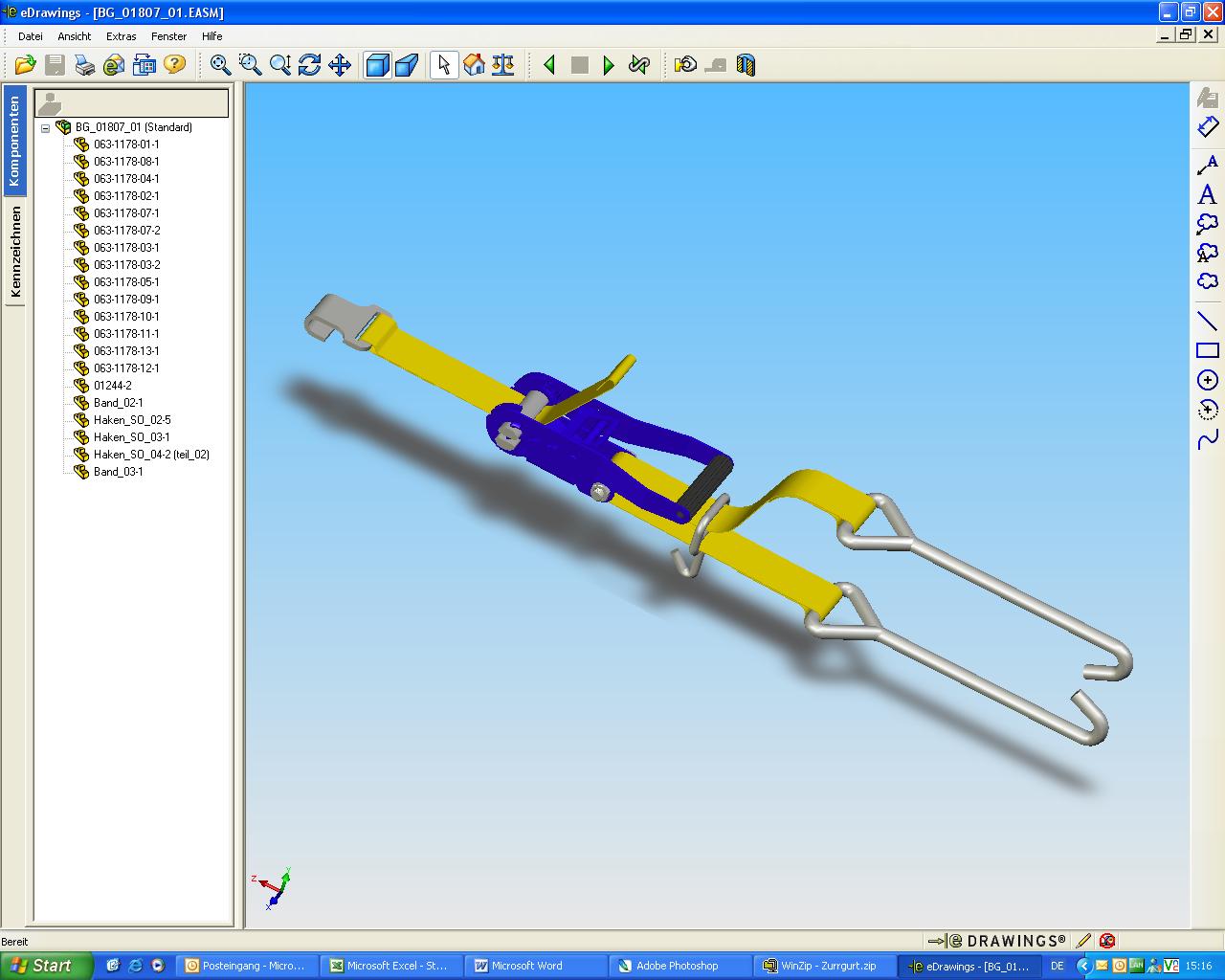1225x980 pixels.
Task: Stop the animation playback
Action: (x=579, y=65)
